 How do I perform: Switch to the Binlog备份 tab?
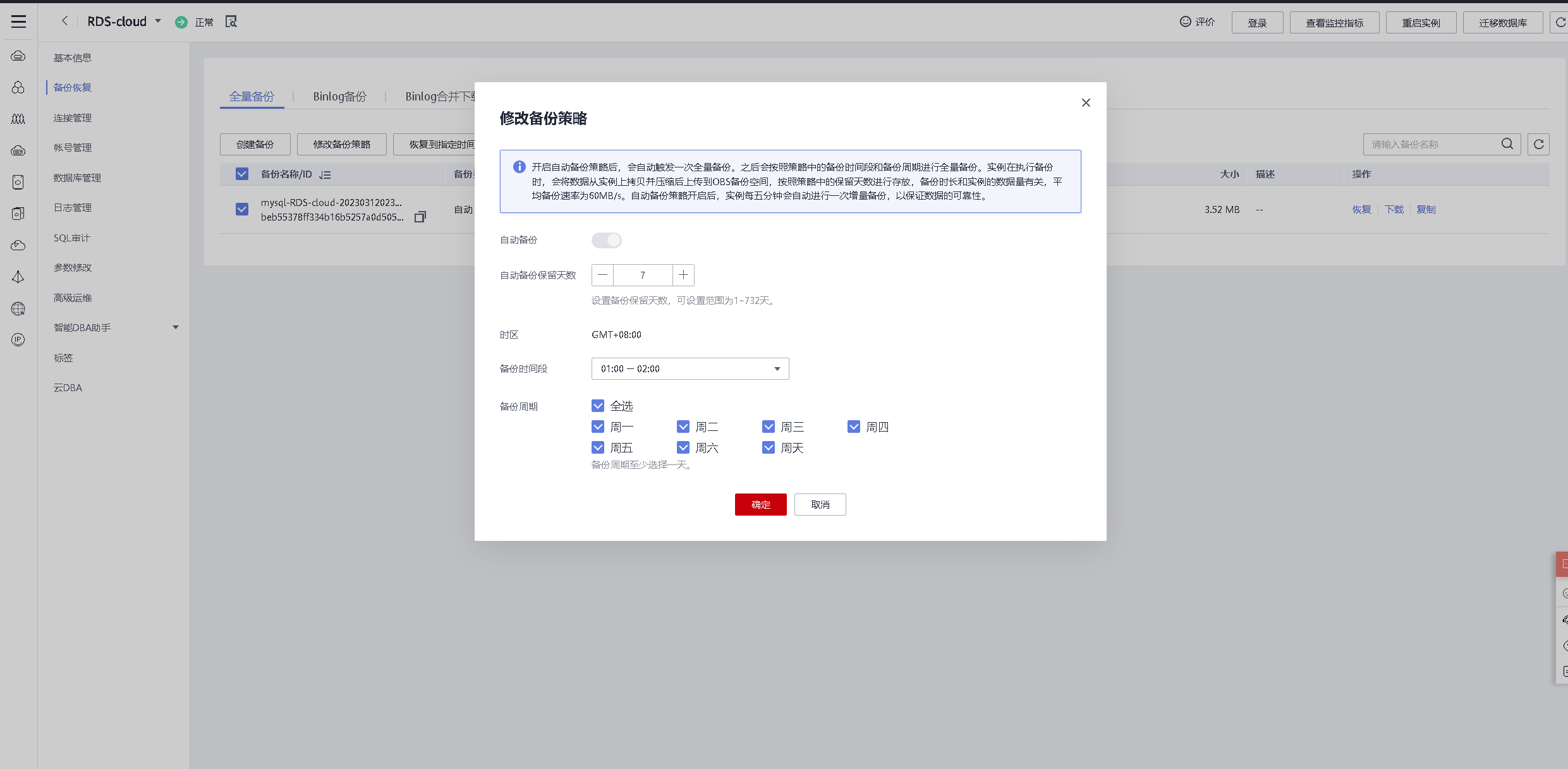tap(339, 96)
